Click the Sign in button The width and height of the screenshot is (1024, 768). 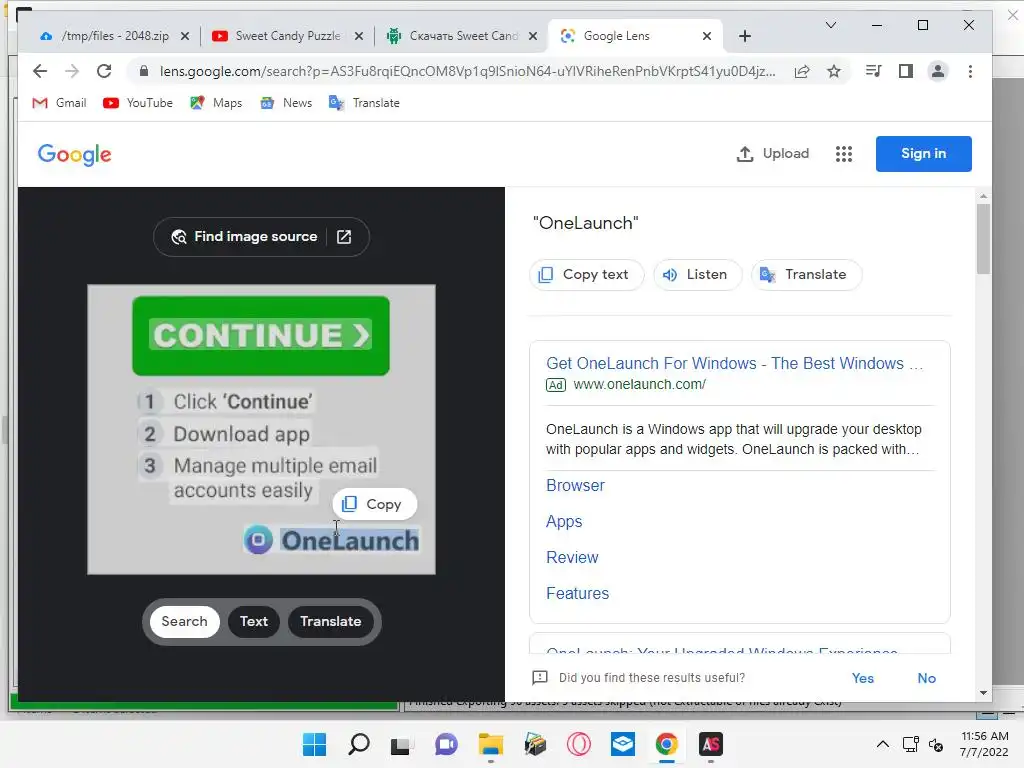[x=923, y=154]
